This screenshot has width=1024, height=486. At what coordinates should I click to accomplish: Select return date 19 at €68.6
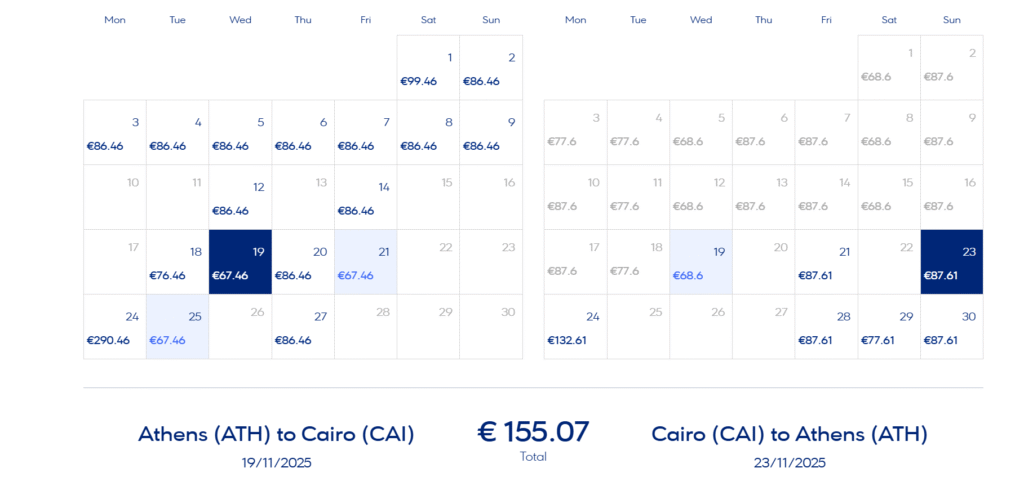pos(701,262)
